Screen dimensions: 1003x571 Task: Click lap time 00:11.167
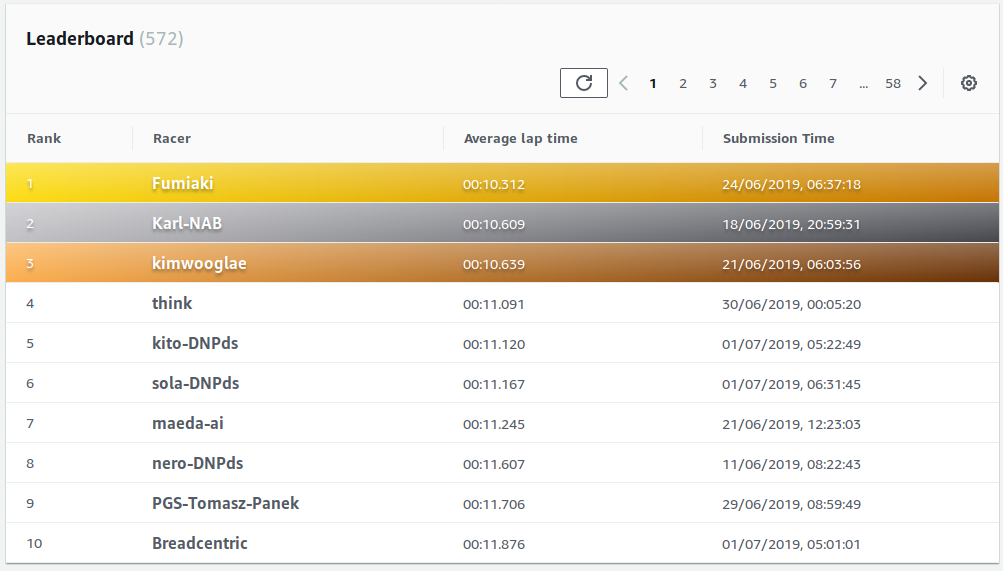tap(494, 384)
